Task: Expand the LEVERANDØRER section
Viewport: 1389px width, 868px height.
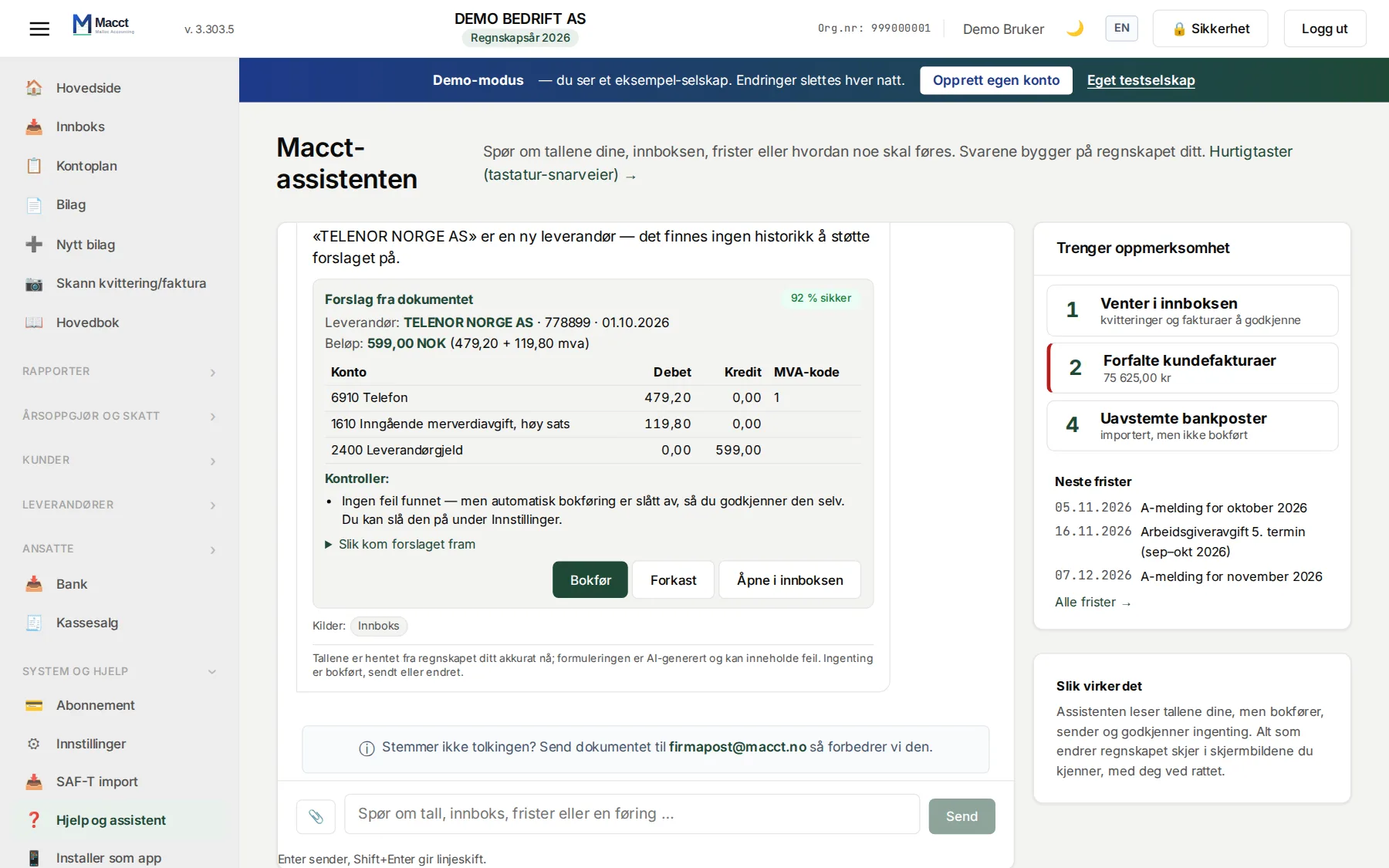Action: click(x=120, y=505)
